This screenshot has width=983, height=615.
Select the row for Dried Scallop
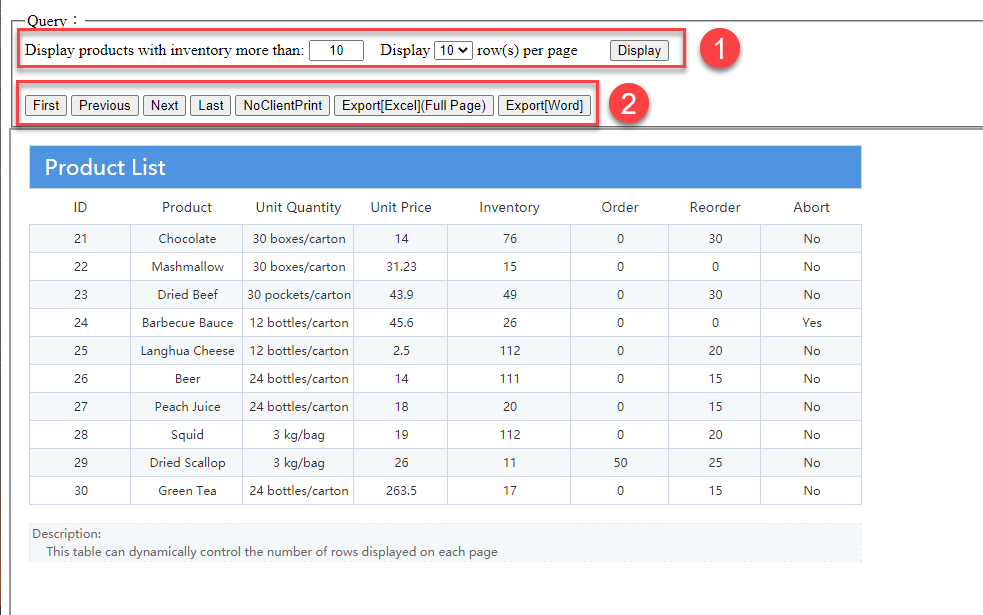coord(187,462)
